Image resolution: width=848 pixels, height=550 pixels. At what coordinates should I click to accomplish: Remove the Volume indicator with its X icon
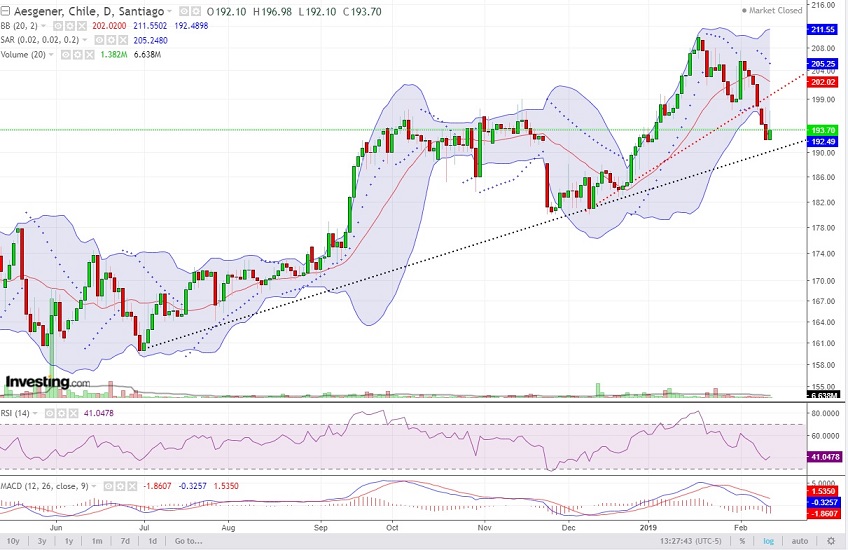[x=90, y=55]
